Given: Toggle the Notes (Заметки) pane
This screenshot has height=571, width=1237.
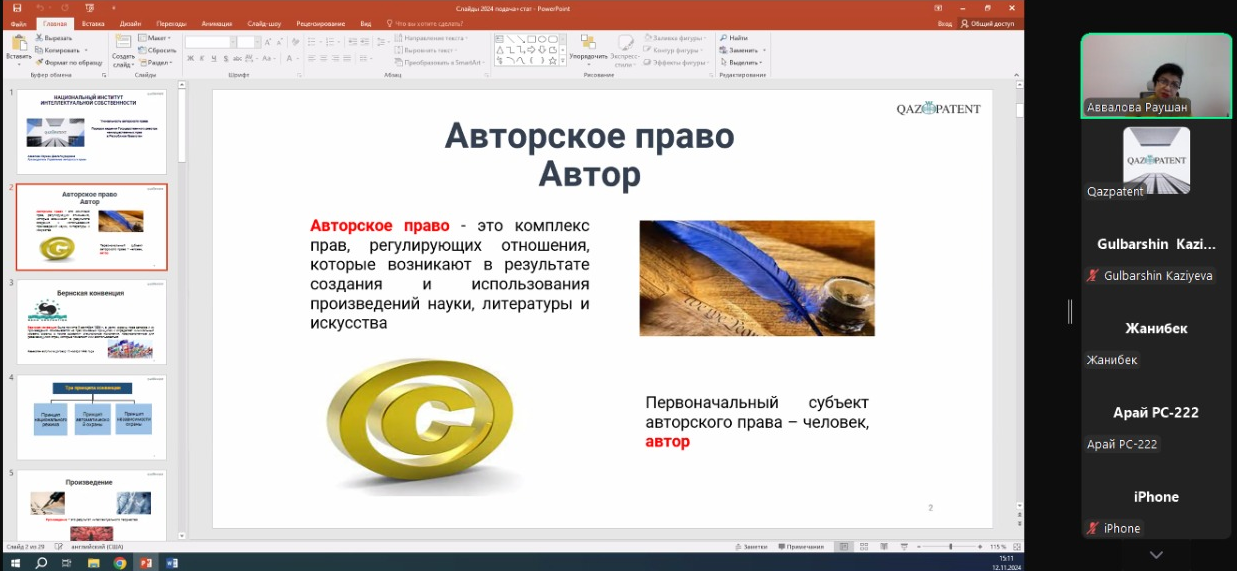Looking at the screenshot, I should click(x=750, y=547).
